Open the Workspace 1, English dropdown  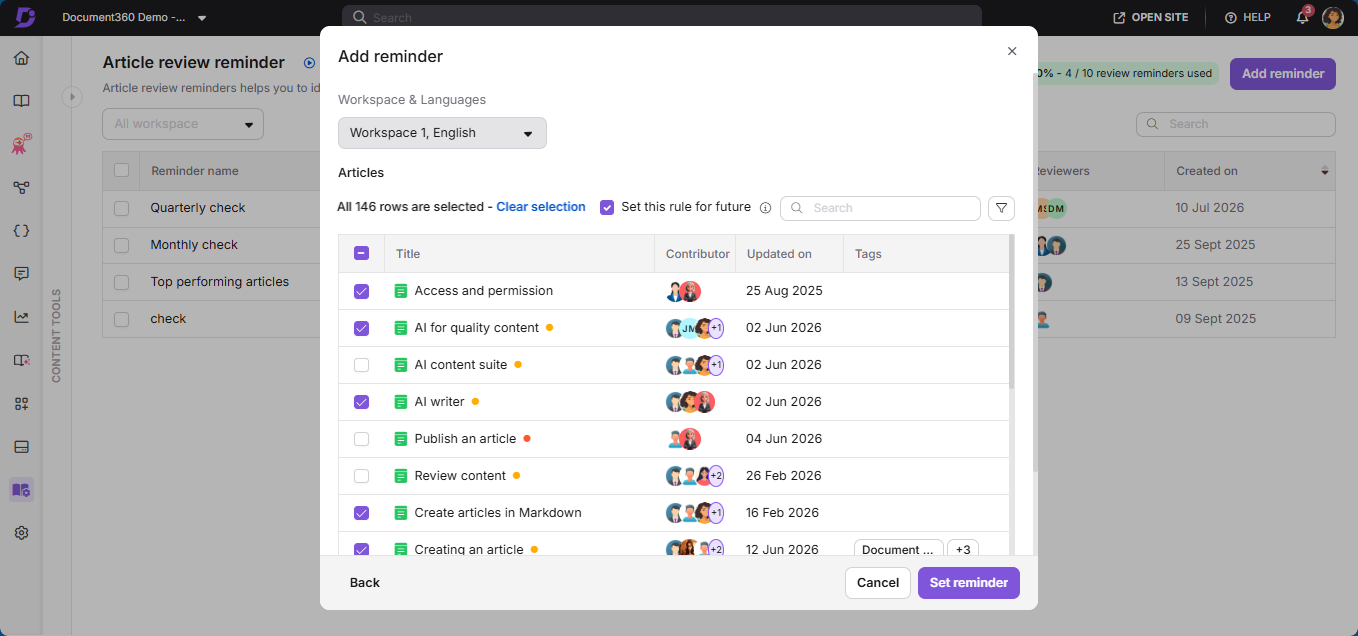[442, 133]
